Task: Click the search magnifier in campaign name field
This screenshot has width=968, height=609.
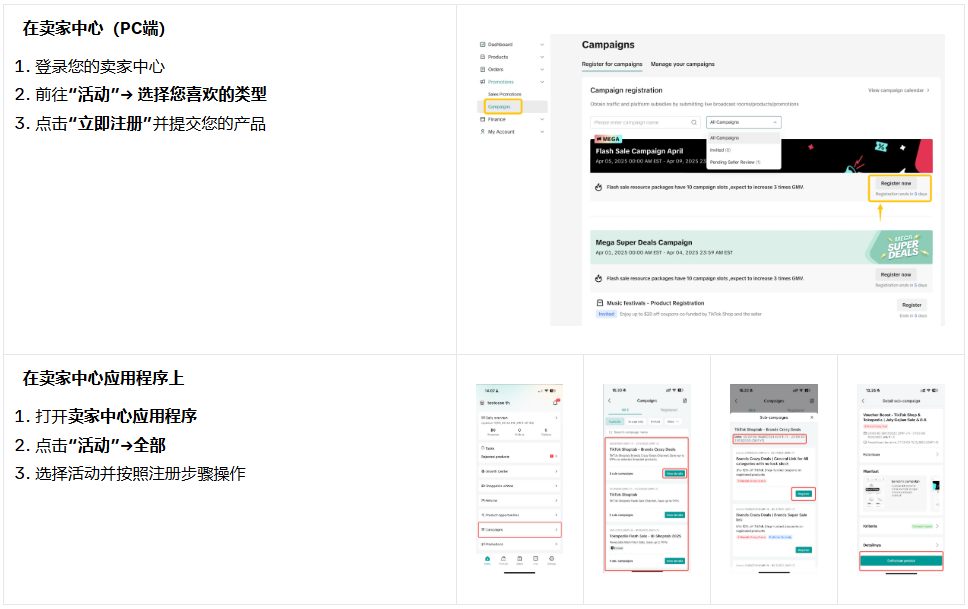Action: pyautogui.click(x=696, y=122)
